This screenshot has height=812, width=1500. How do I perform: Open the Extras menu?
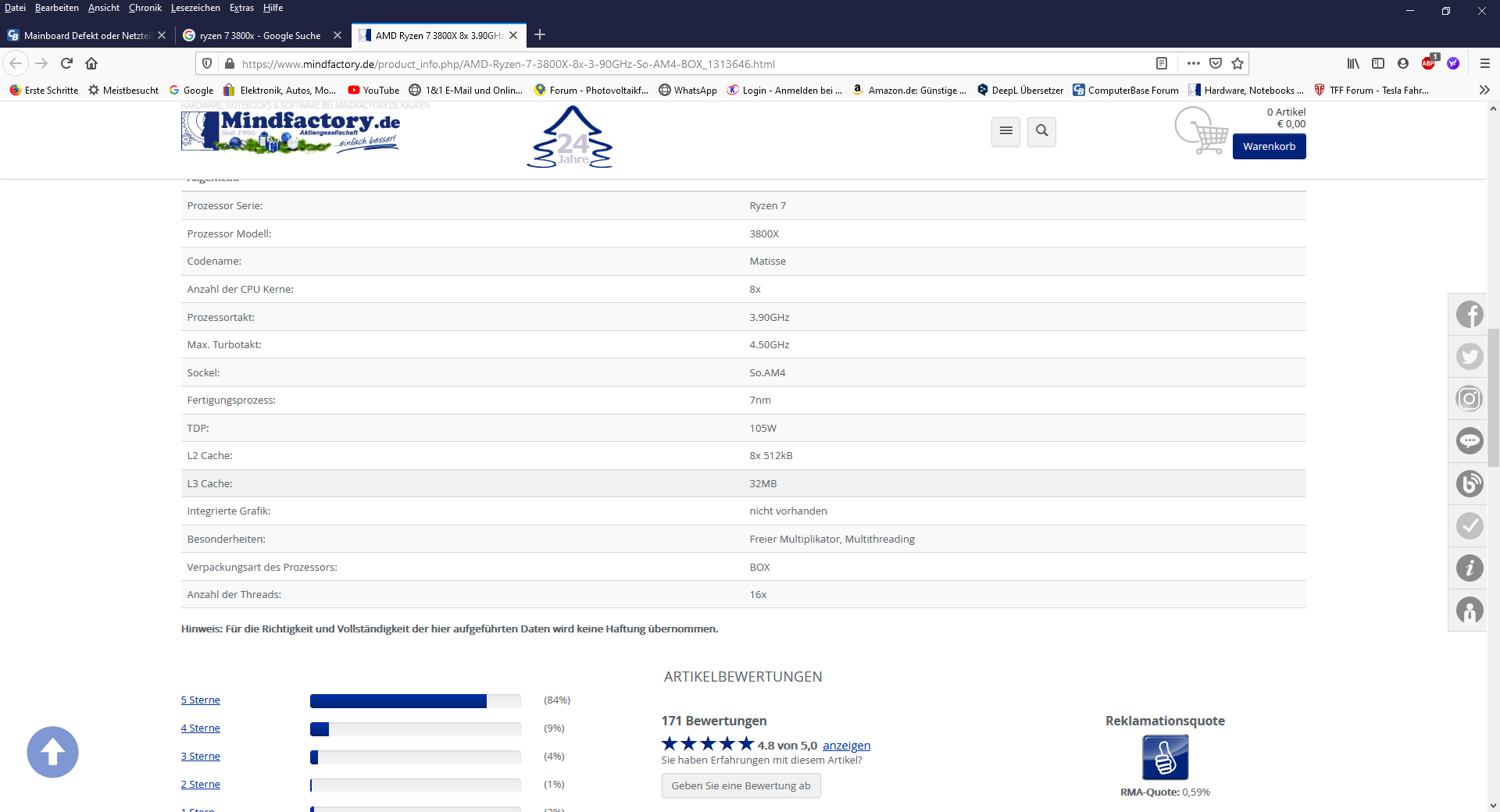coord(241,8)
